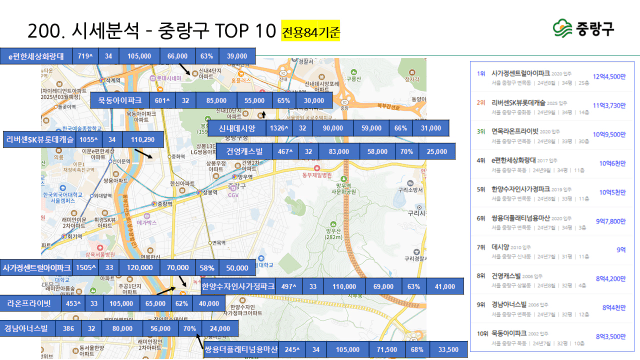Click the 1326 household cell for 신내데시앙

coord(279,128)
